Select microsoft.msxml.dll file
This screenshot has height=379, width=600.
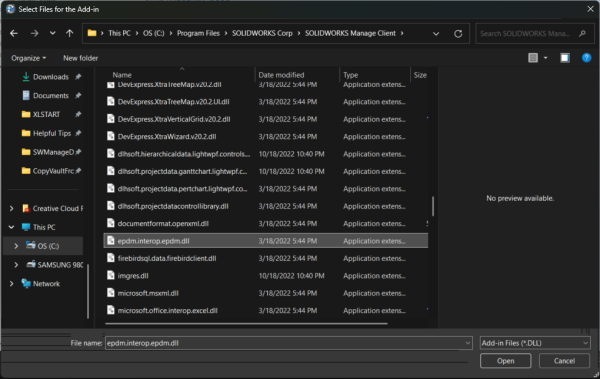[266, 293]
